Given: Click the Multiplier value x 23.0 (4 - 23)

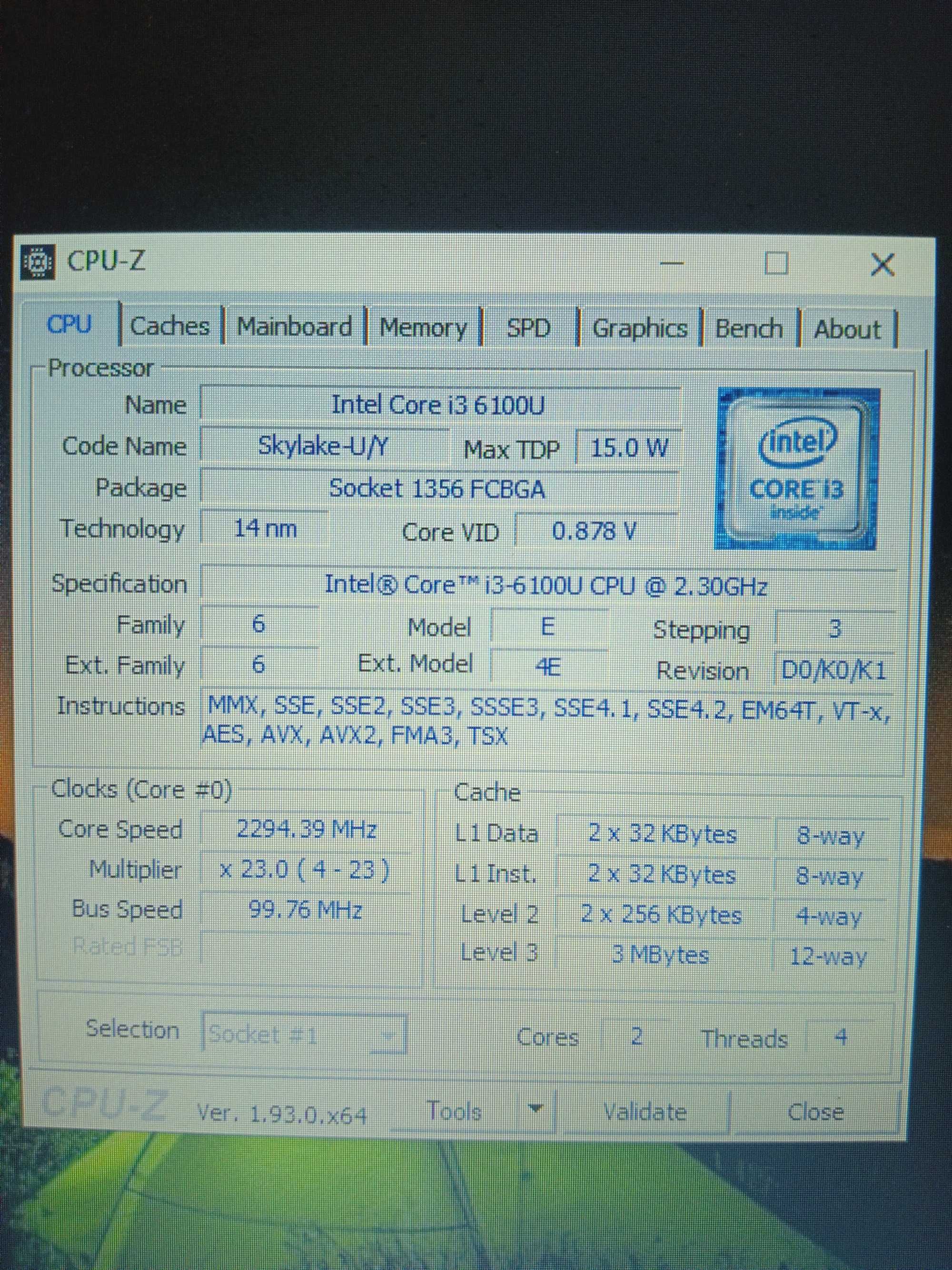Looking at the screenshot, I should 306,870.
